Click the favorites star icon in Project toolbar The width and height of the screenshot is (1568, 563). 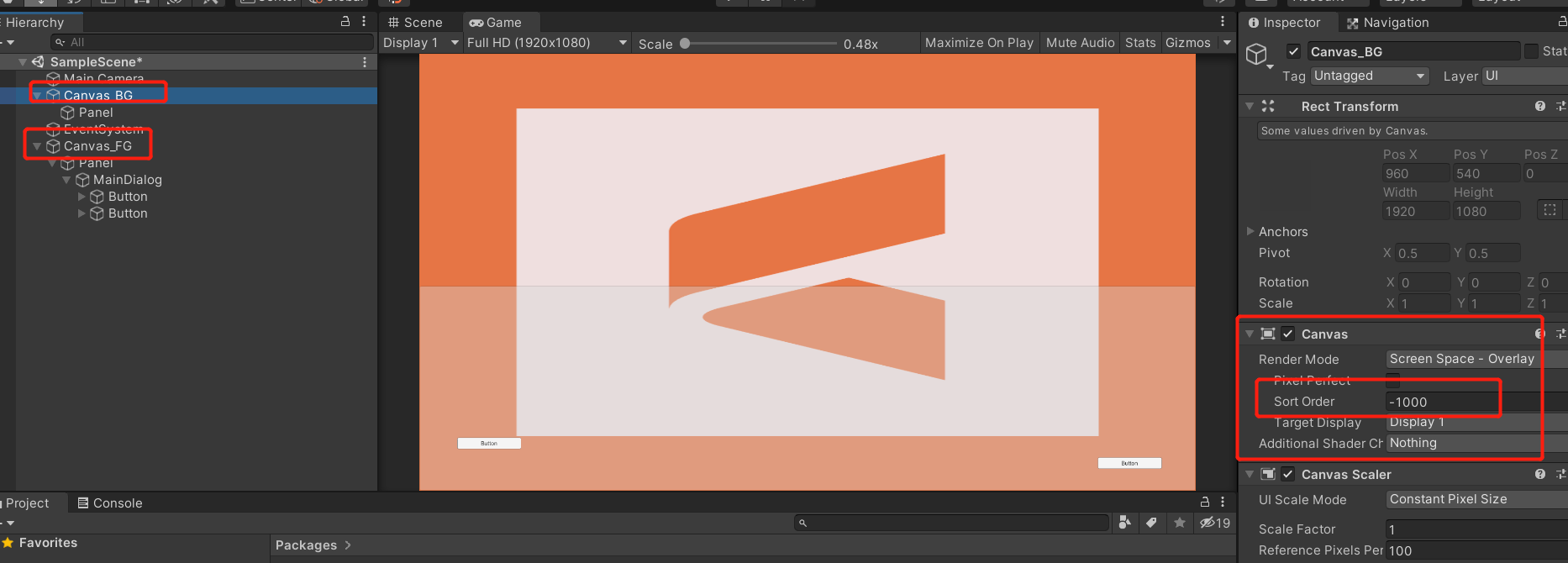coord(1180,523)
